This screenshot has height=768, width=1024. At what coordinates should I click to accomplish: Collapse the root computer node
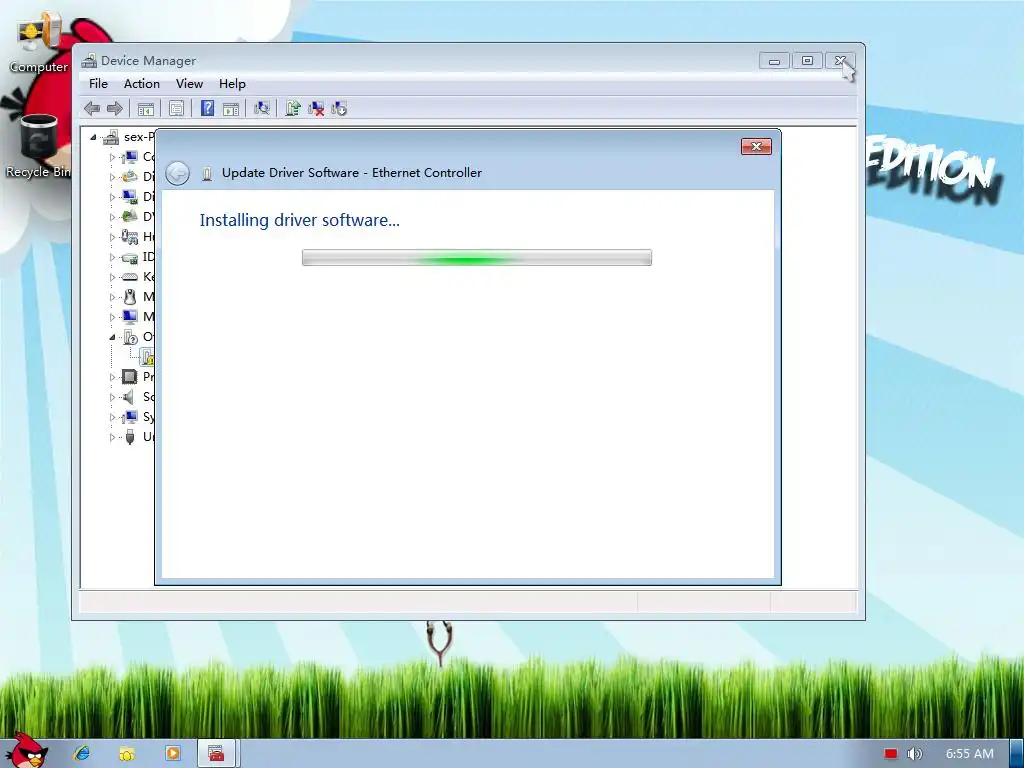point(93,137)
